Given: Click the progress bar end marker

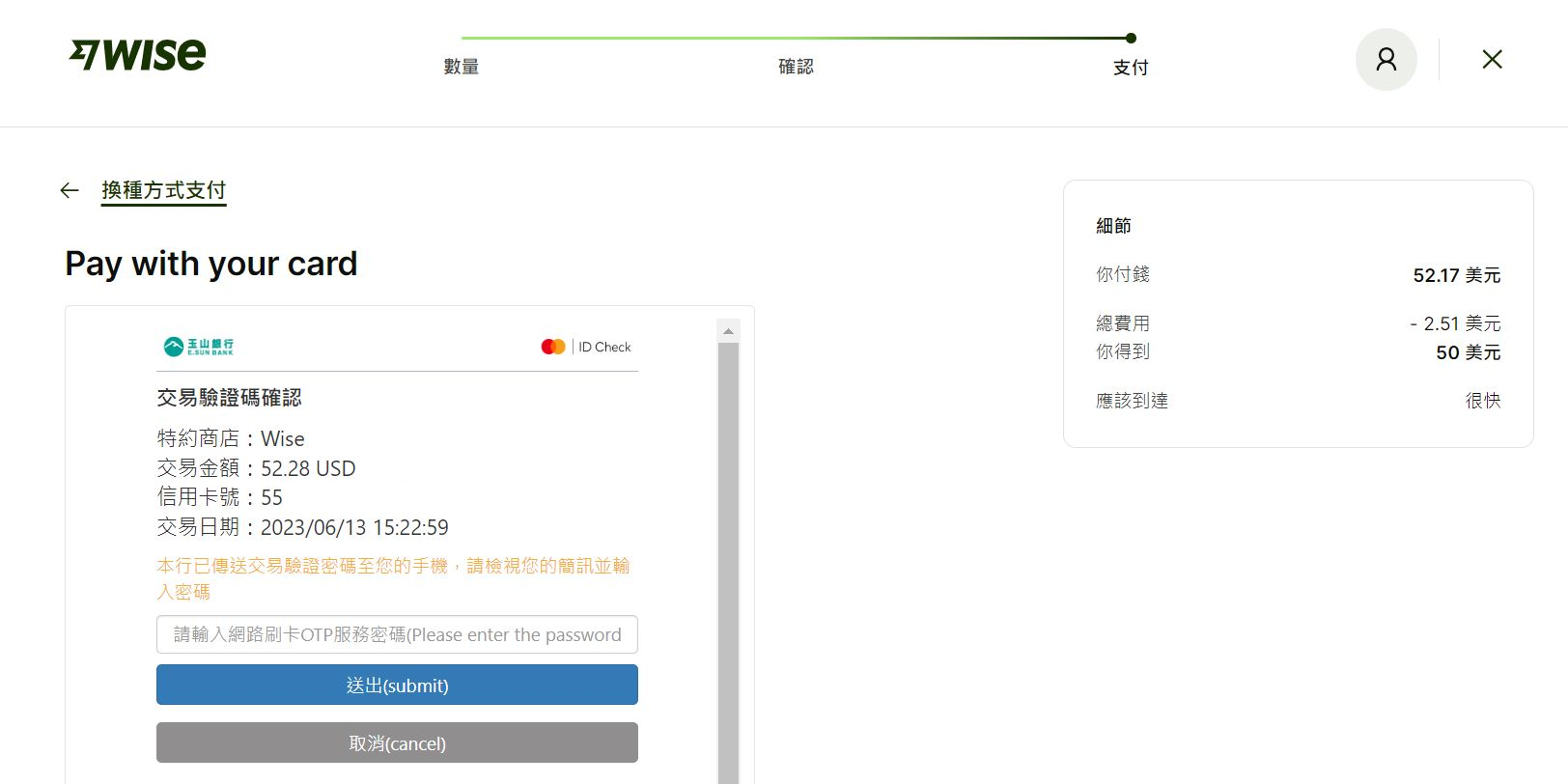Looking at the screenshot, I should (1131, 39).
